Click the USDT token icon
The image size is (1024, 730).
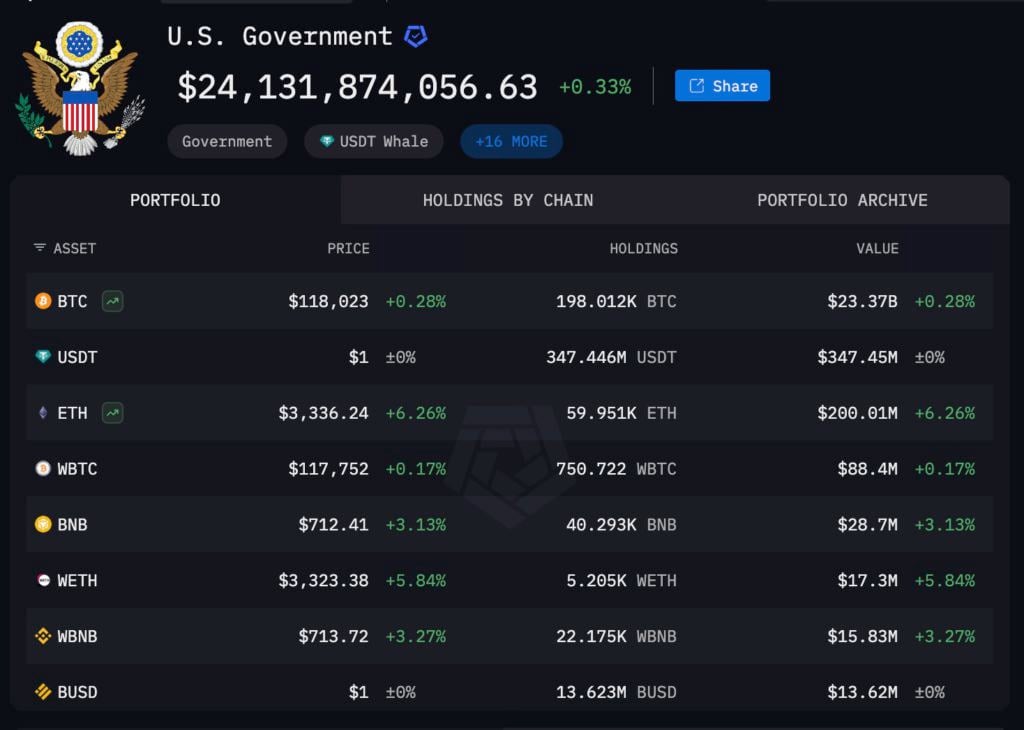[x=43, y=357]
